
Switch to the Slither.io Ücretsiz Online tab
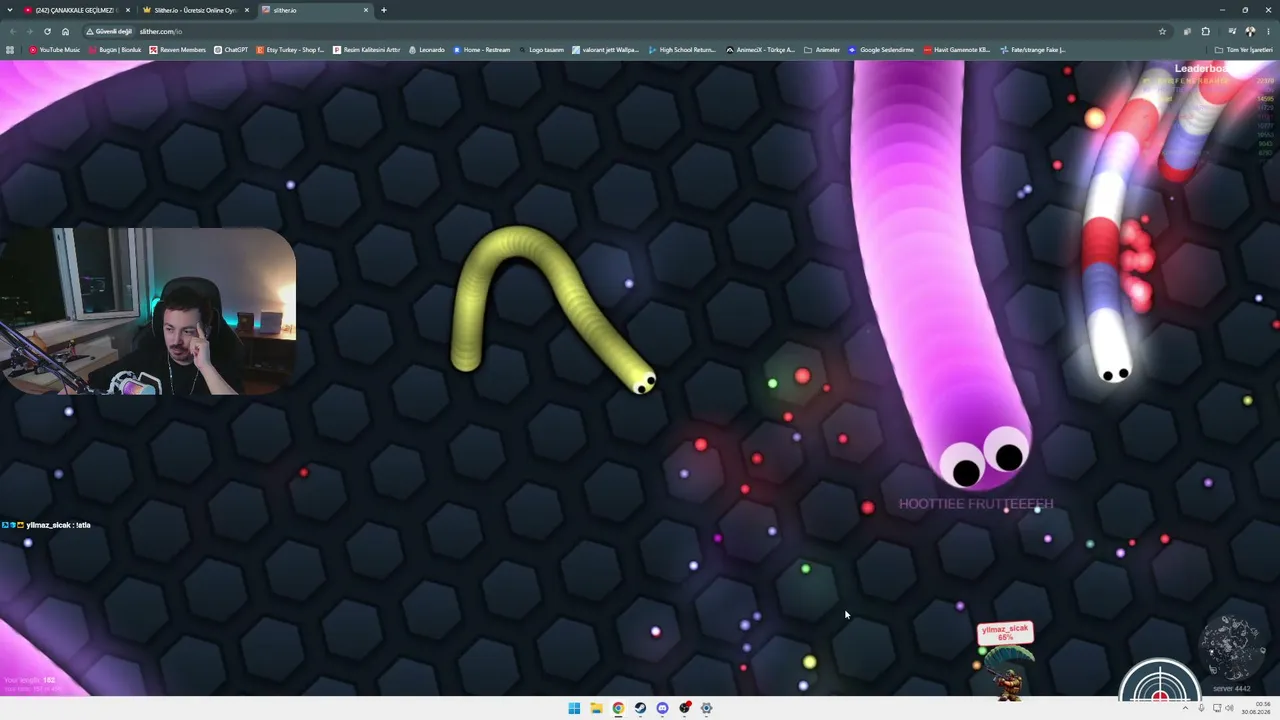point(196,10)
